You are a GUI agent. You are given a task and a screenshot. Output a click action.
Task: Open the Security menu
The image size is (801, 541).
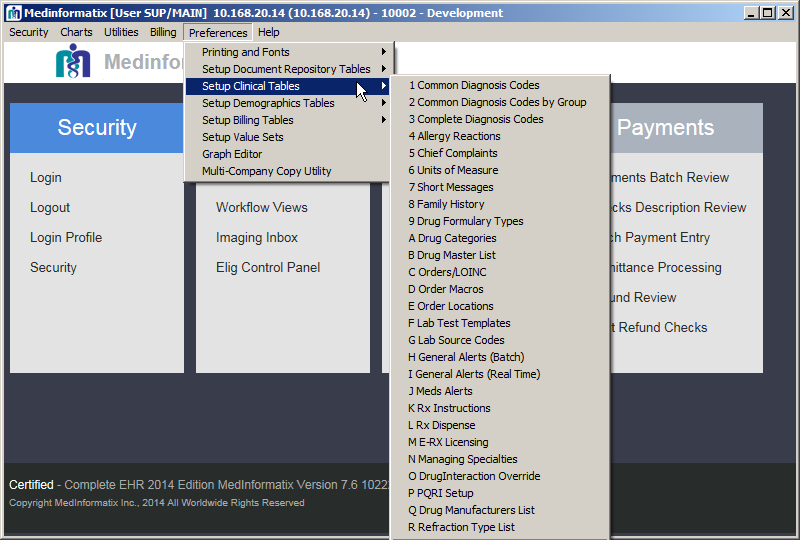(29, 32)
